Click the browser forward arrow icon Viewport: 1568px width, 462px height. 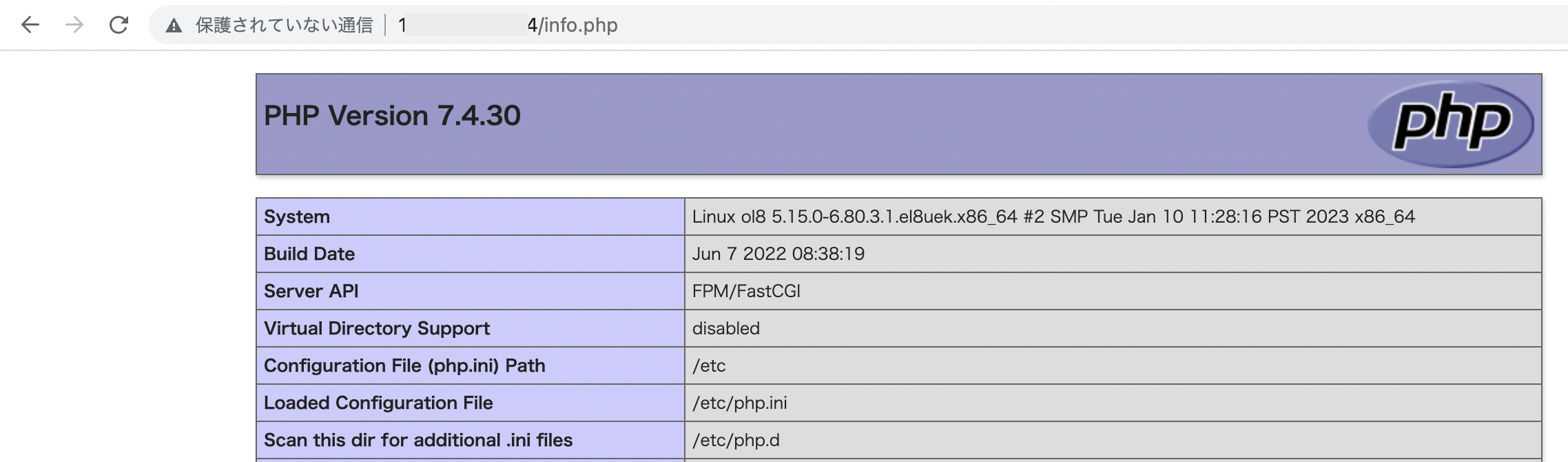point(74,25)
